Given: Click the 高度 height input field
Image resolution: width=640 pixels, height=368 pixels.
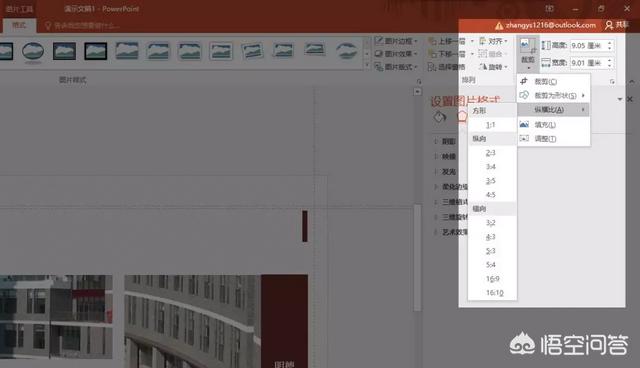Looking at the screenshot, I should point(591,46).
